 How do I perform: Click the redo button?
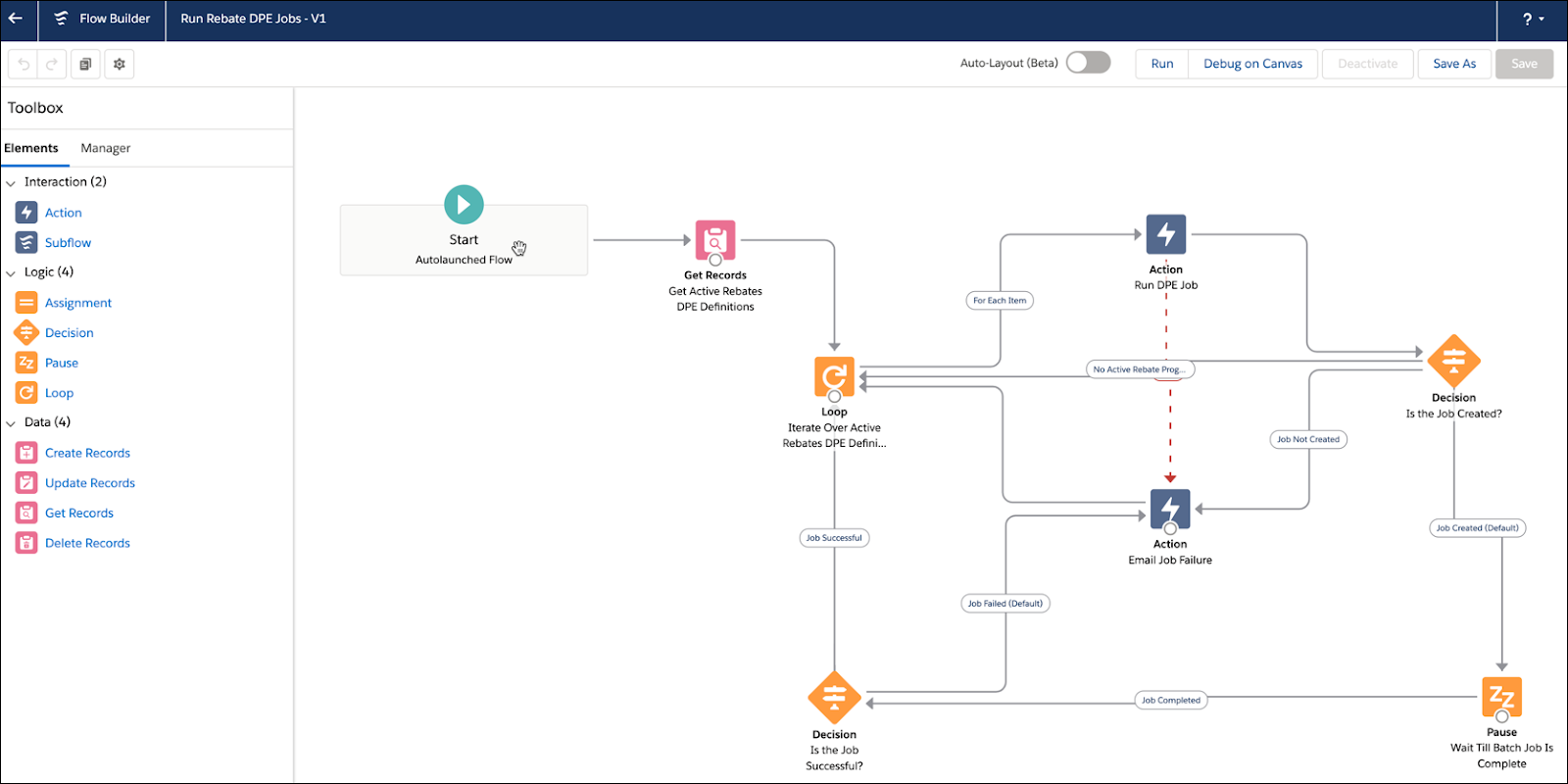(x=52, y=64)
